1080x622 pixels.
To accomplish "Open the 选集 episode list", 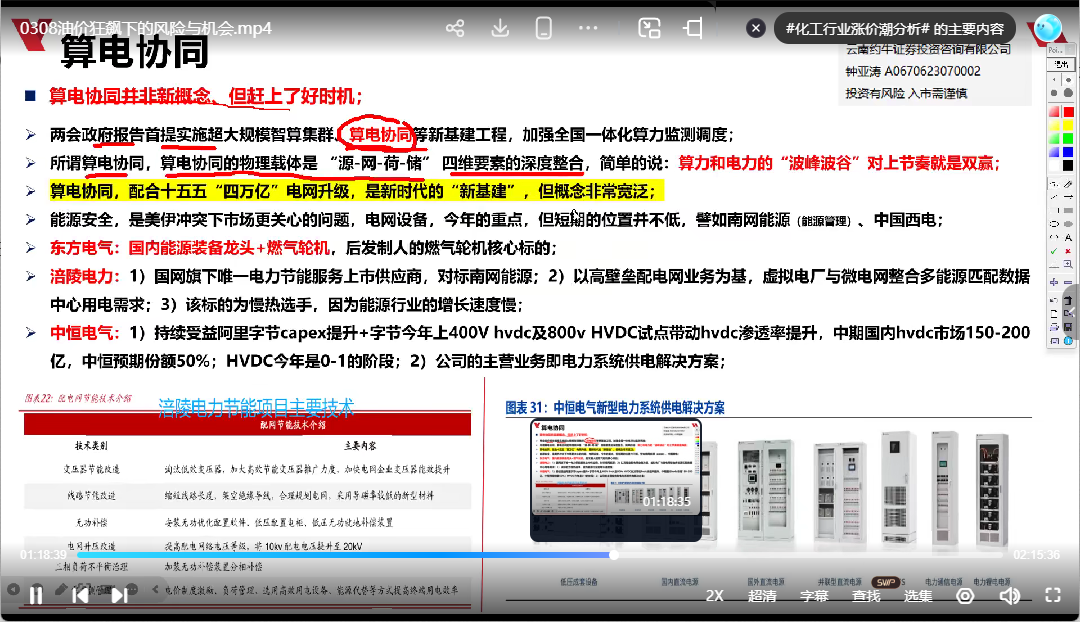I will coord(917,596).
